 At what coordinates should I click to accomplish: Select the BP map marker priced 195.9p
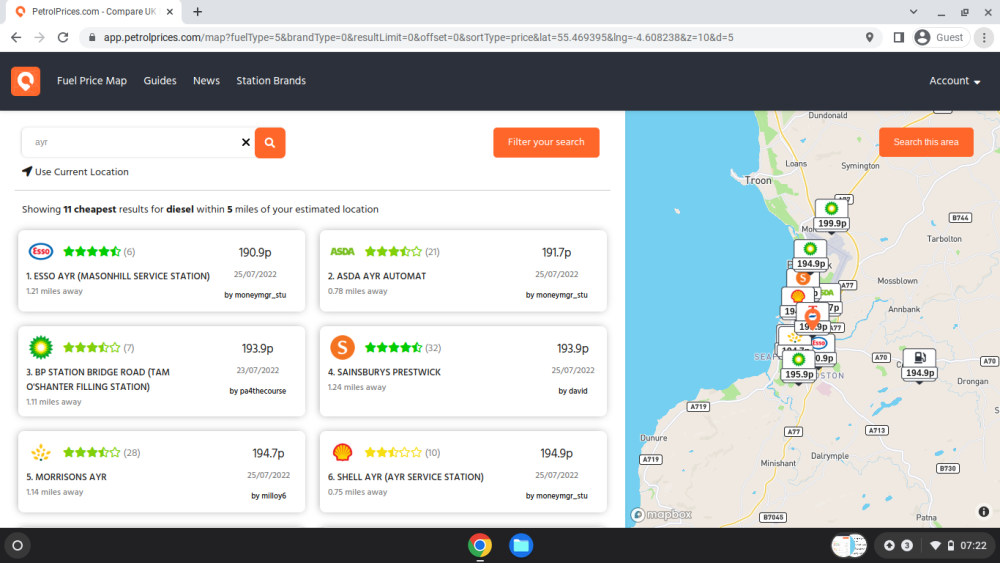pos(798,367)
